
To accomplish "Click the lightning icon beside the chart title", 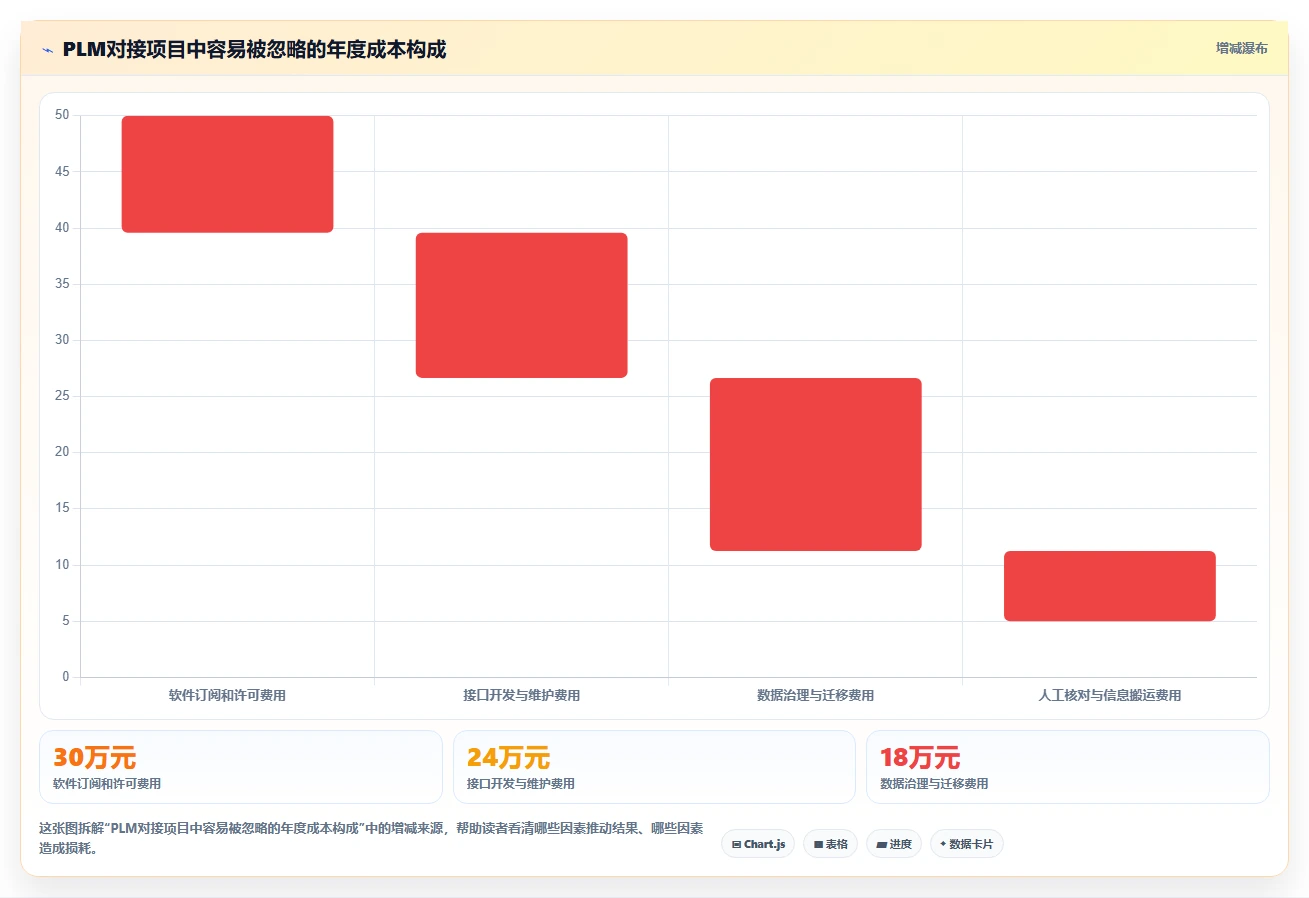I will coord(47,50).
